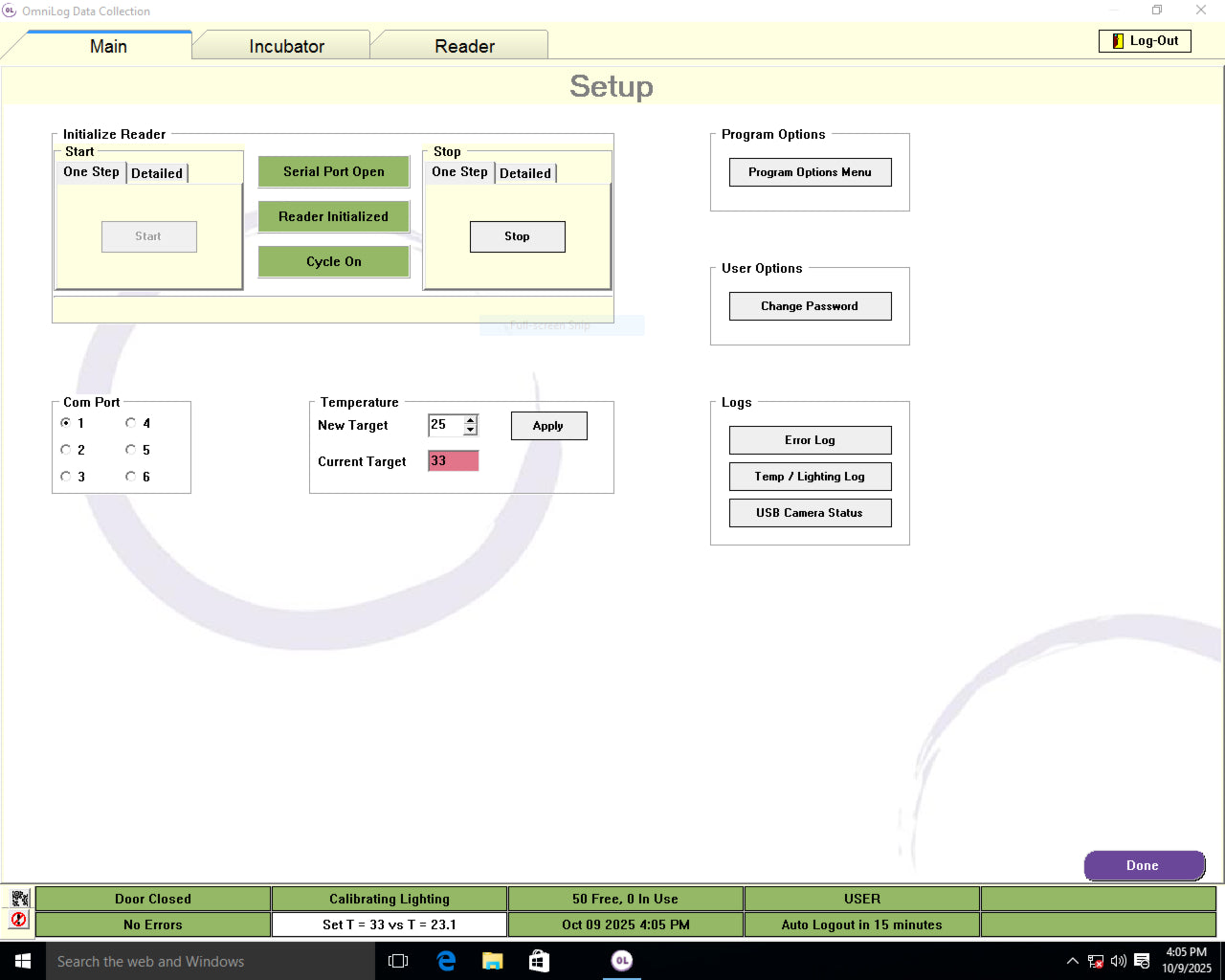
Task: Open the Detailed tab under Stop
Action: tap(525, 173)
